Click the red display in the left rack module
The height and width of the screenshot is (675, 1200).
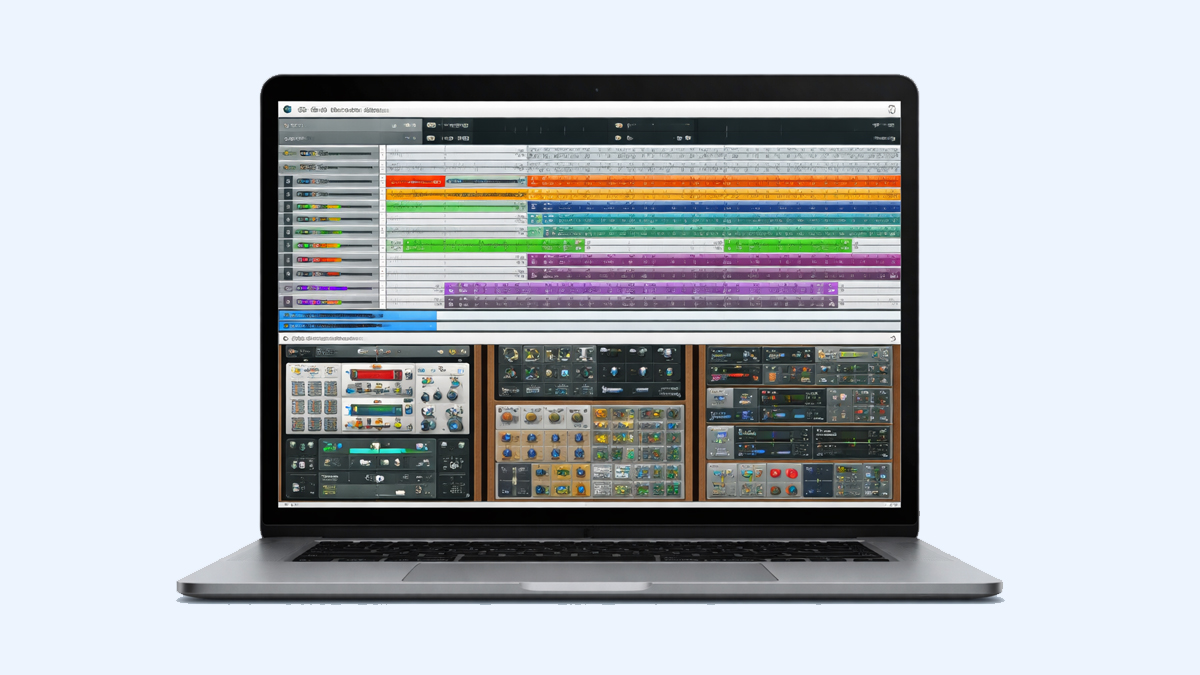[377, 376]
